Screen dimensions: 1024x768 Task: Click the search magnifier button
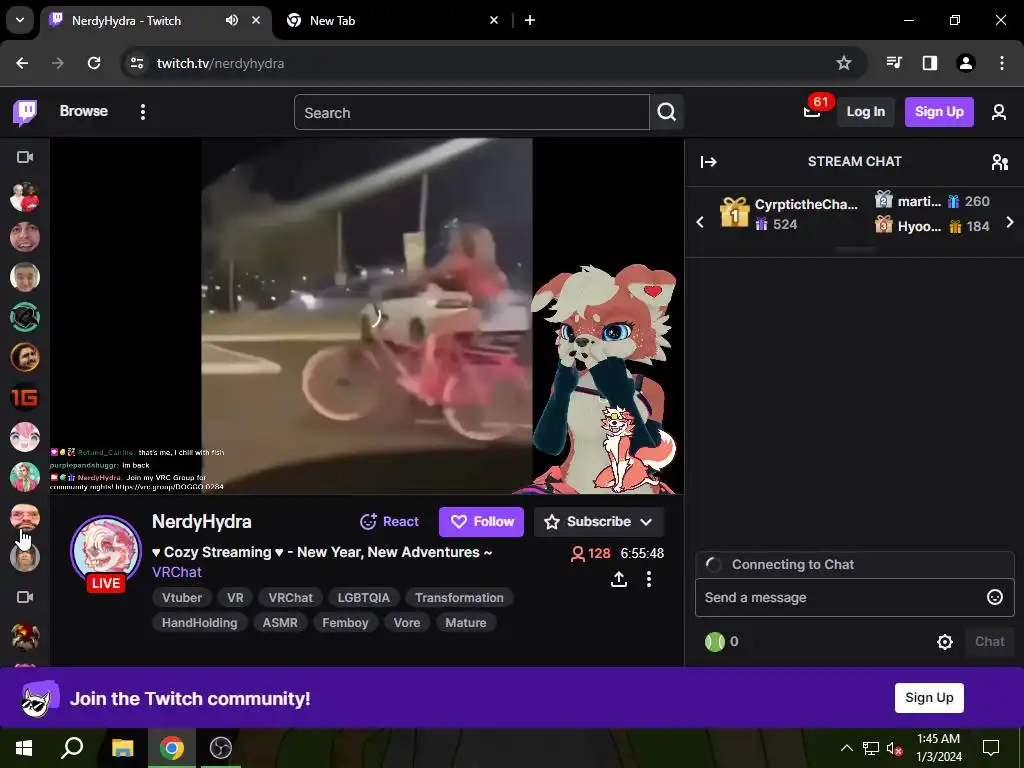click(667, 112)
